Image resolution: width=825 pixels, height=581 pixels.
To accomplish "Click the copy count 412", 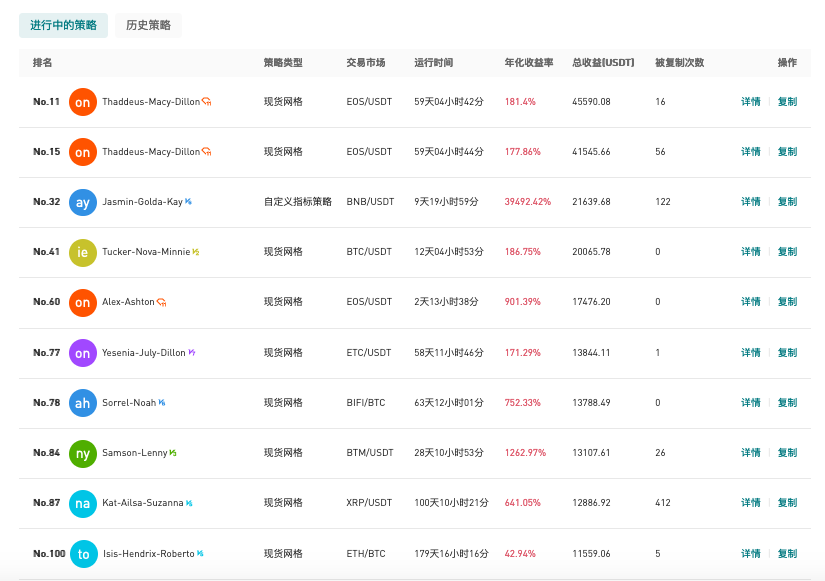I will 663,503.
